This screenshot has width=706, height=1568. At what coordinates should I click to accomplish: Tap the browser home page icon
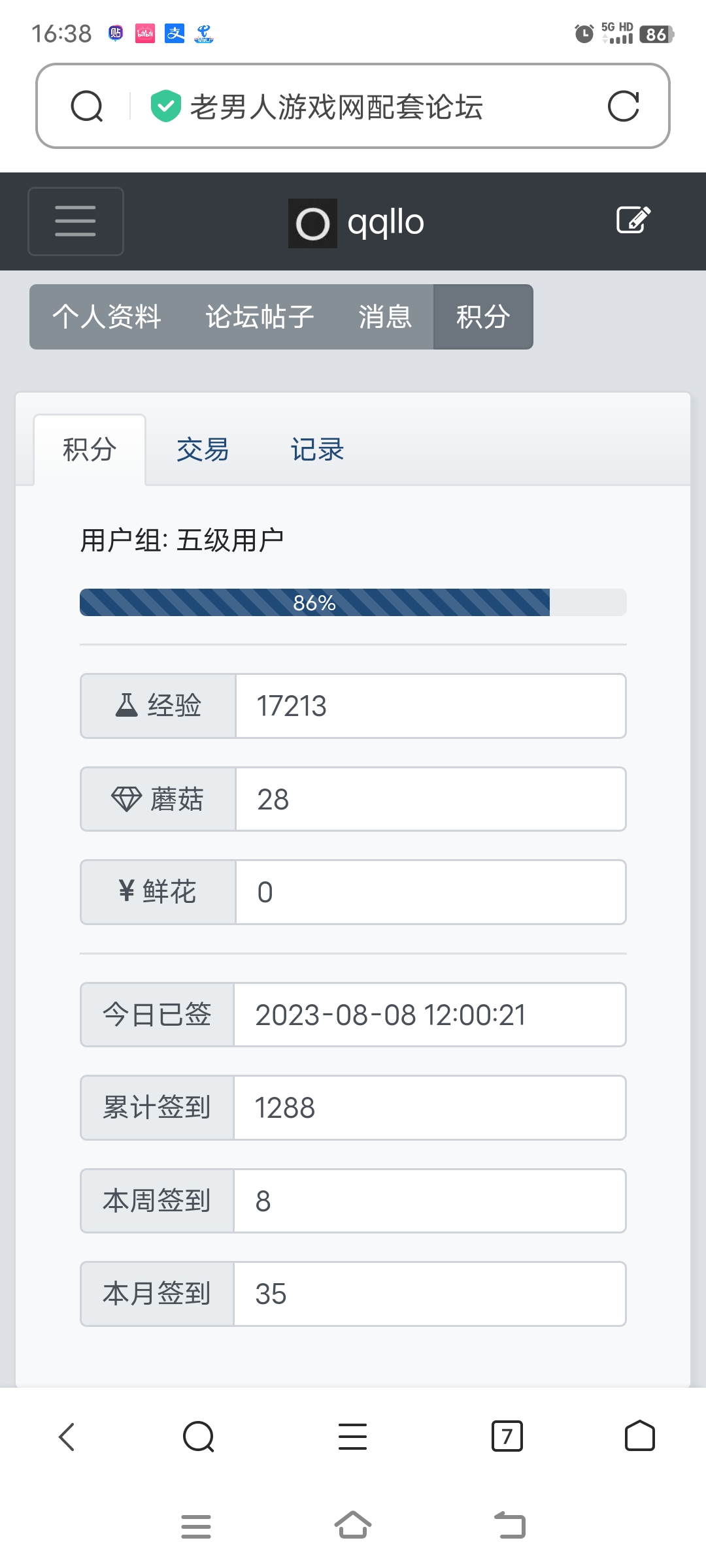(x=639, y=1437)
